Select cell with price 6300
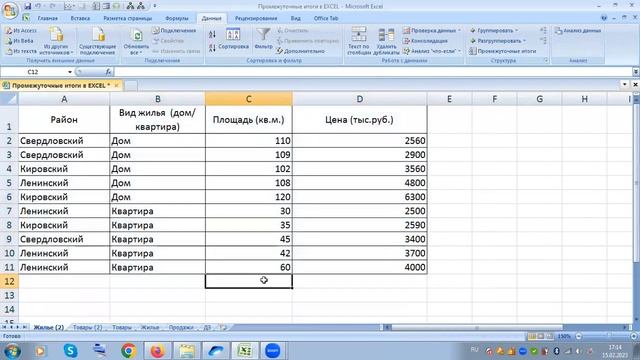640x360 pixels. 360,197
